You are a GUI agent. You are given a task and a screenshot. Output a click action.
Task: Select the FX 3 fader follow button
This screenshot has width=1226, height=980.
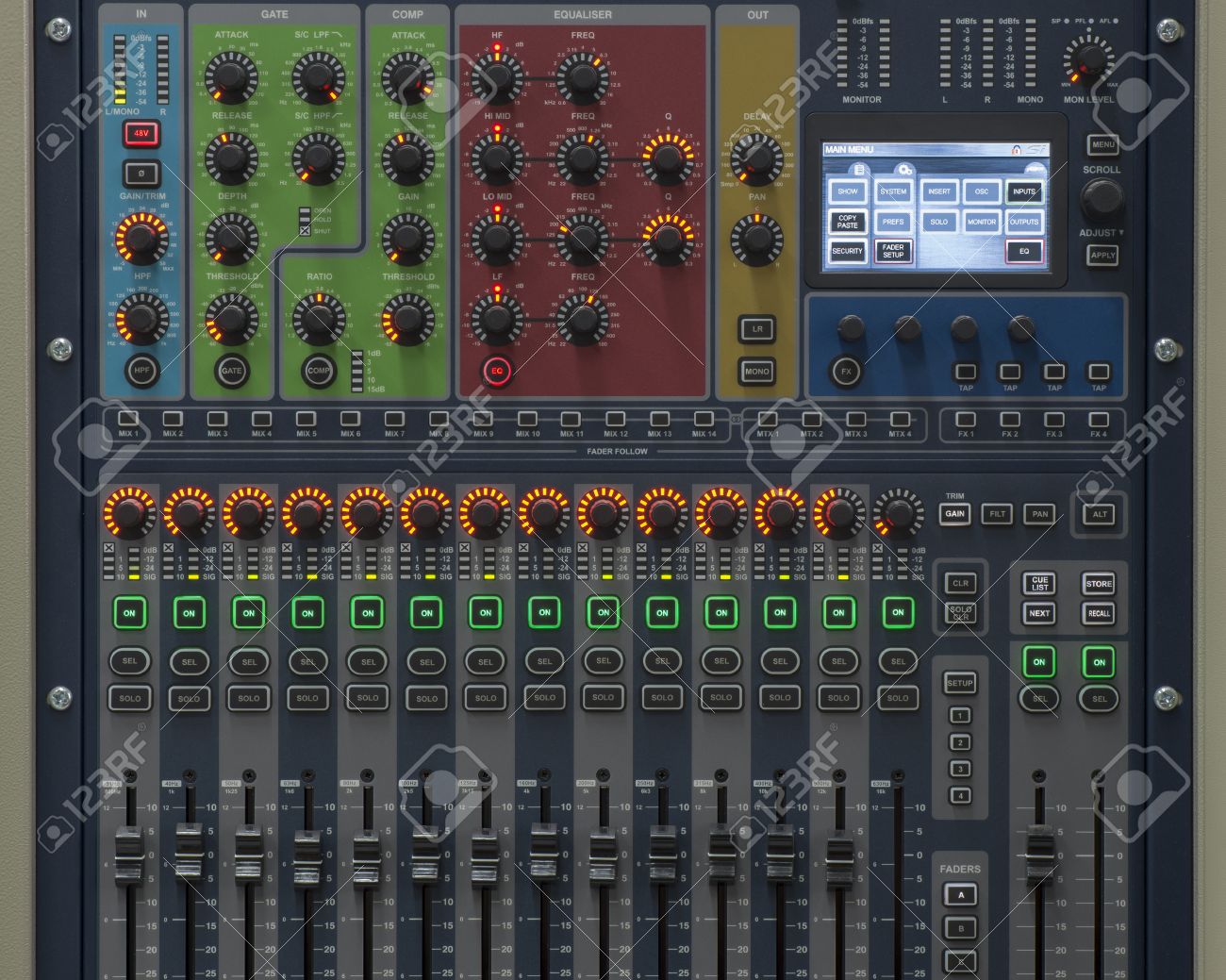pyautogui.click(x=1054, y=419)
